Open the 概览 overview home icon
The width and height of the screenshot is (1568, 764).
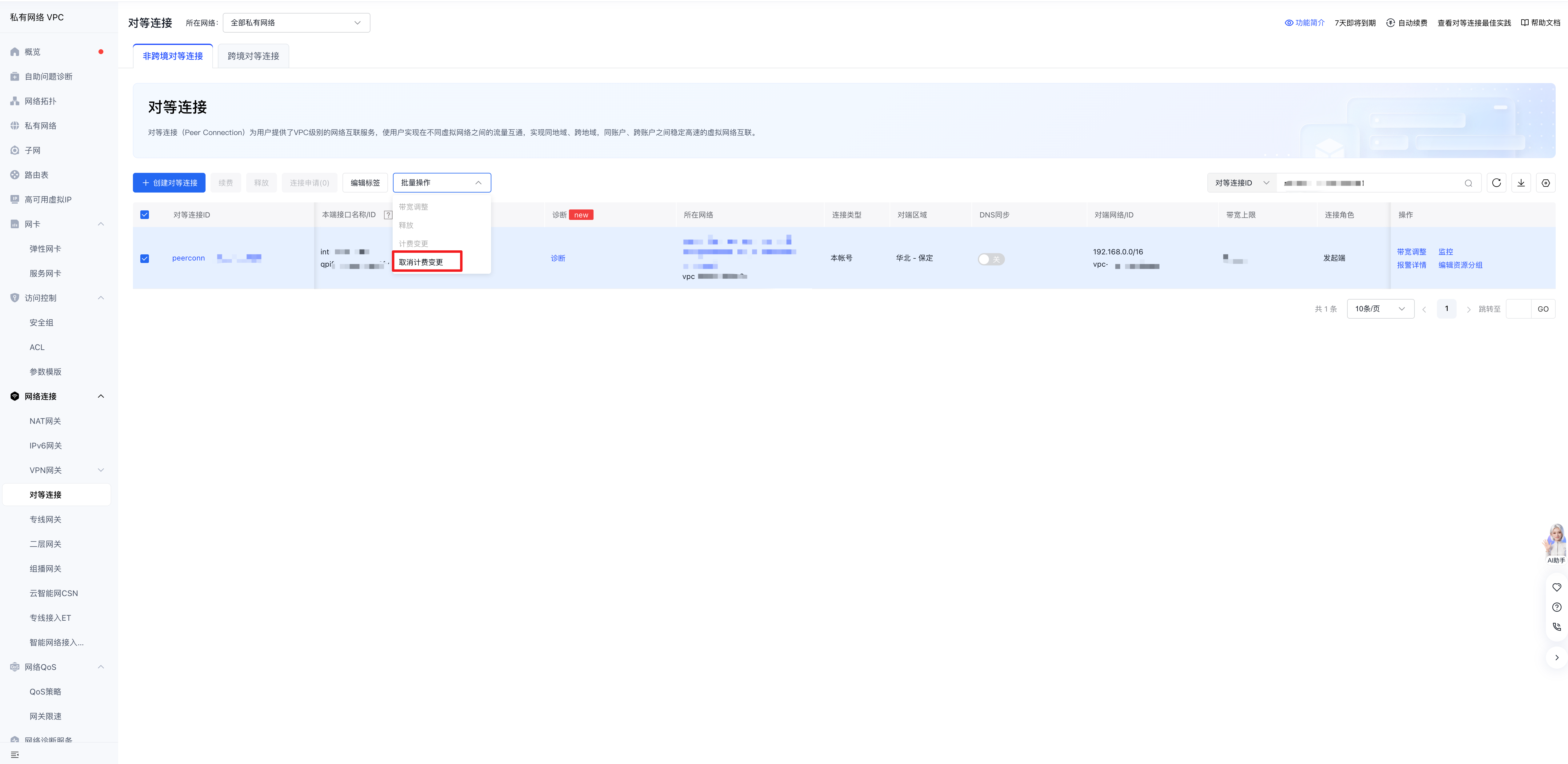[14, 52]
